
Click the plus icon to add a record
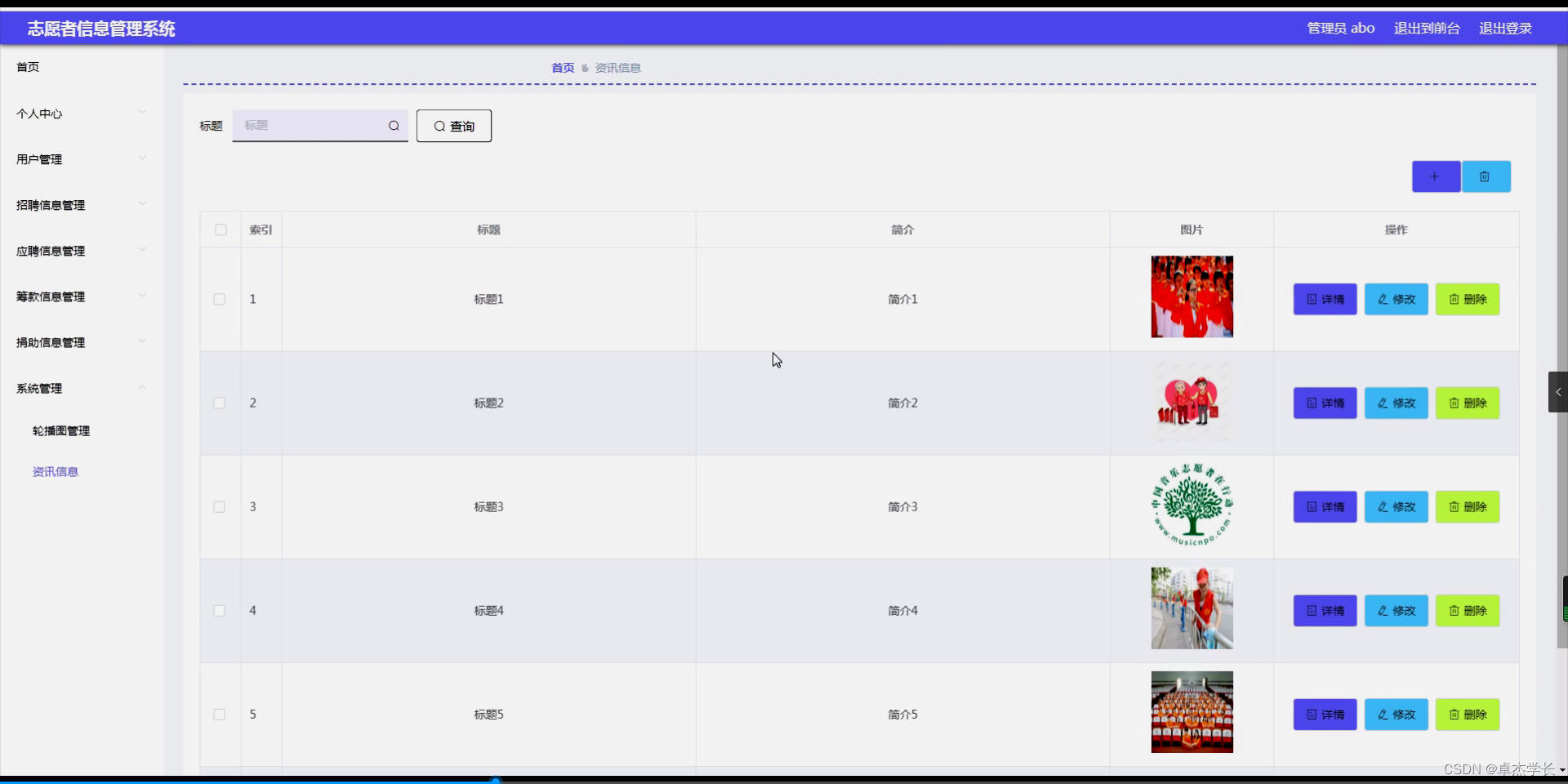[1435, 176]
